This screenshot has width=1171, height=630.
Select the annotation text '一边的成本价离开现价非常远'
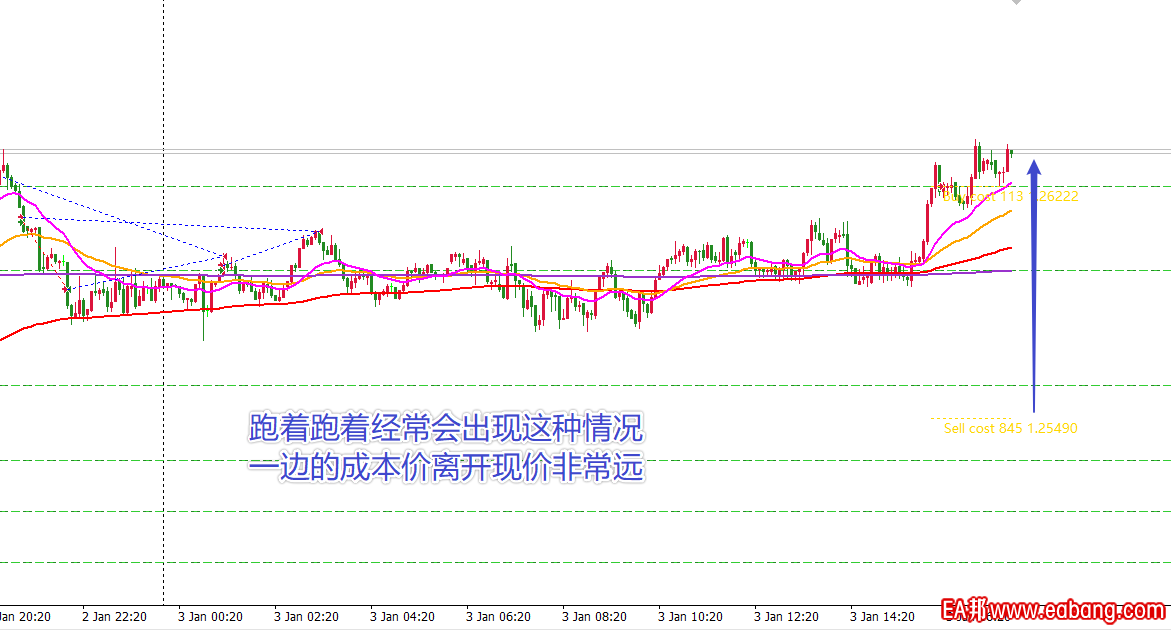click(446, 468)
